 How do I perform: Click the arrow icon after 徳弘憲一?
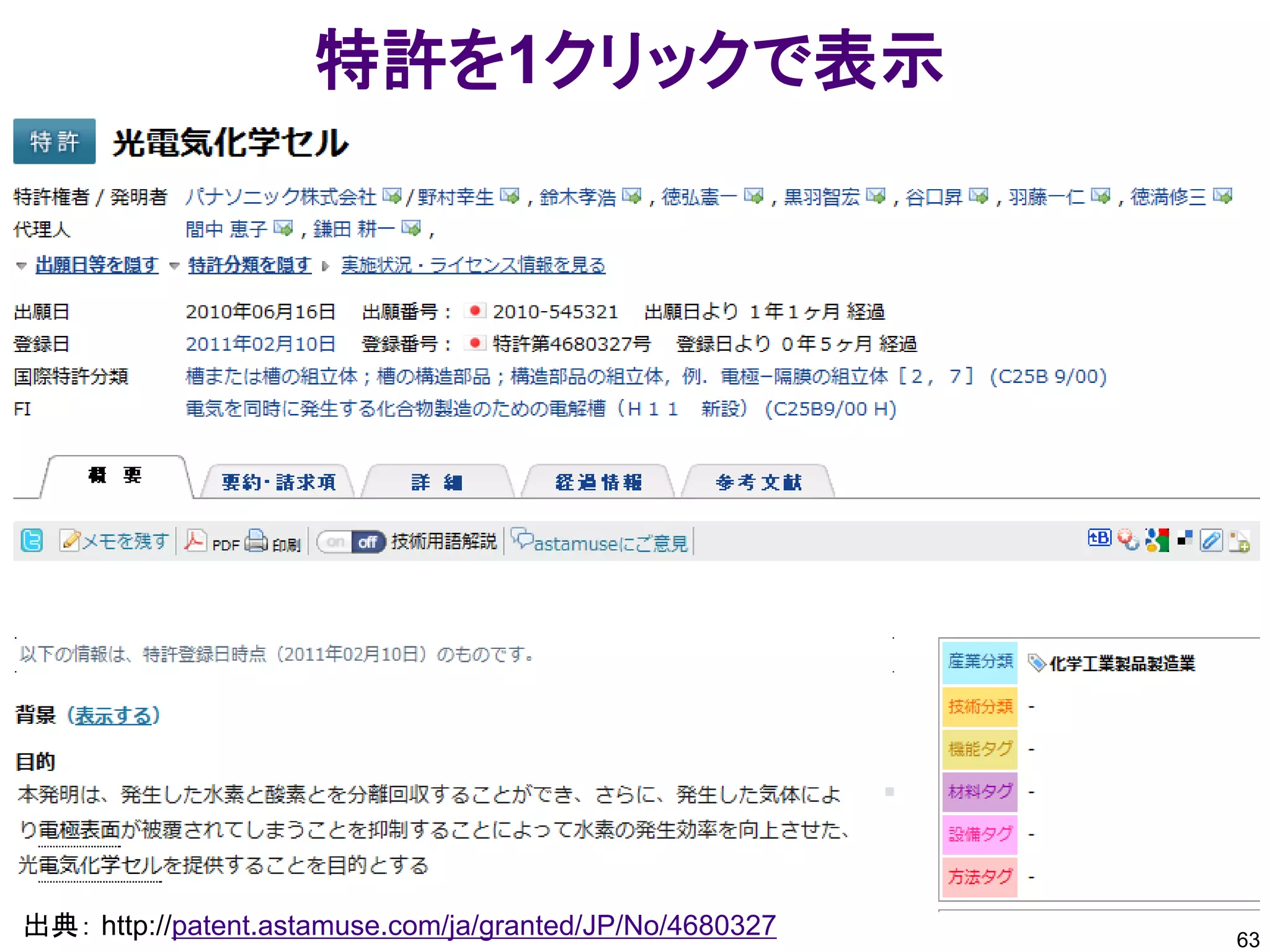pyautogui.click(x=753, y=196)
